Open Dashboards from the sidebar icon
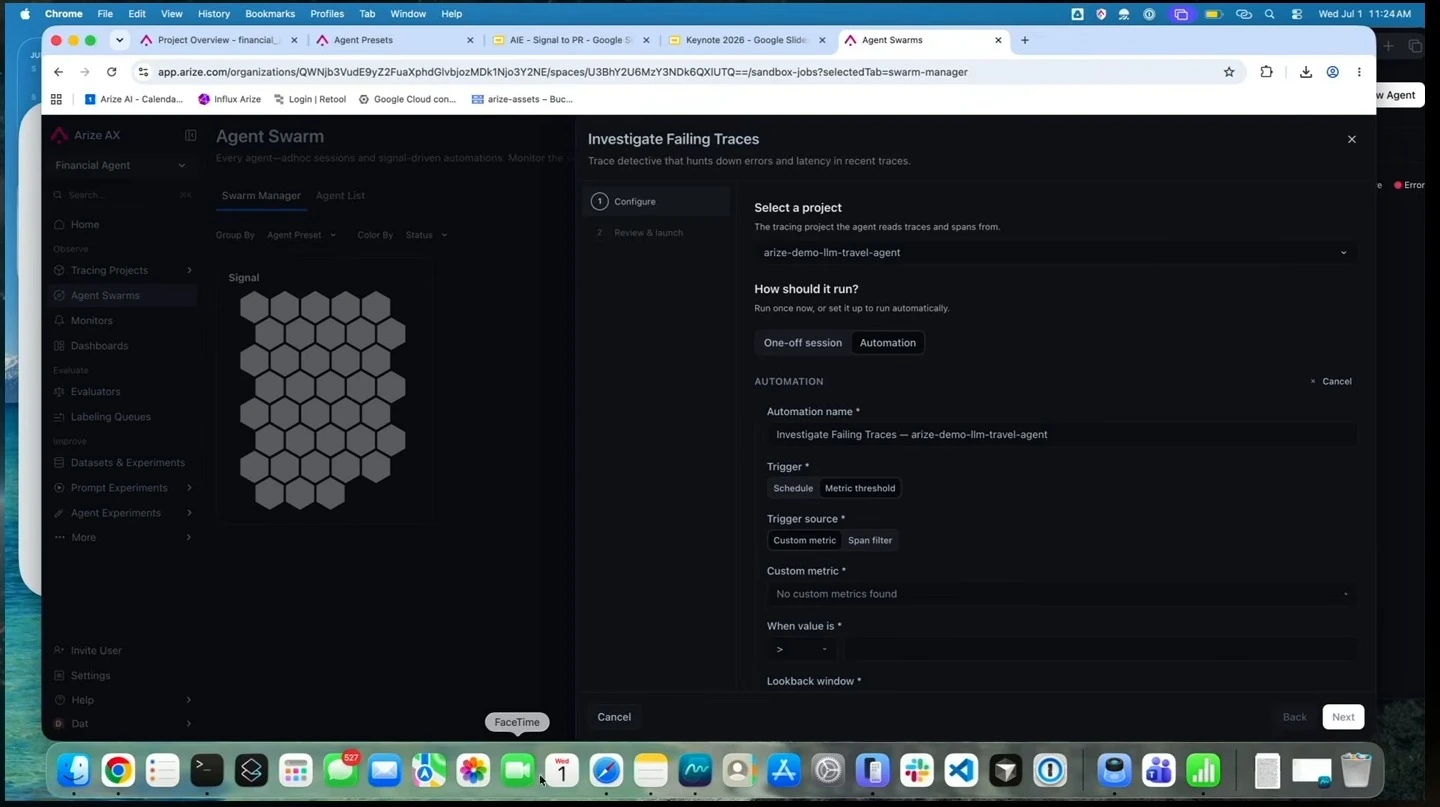 (59, 345)
